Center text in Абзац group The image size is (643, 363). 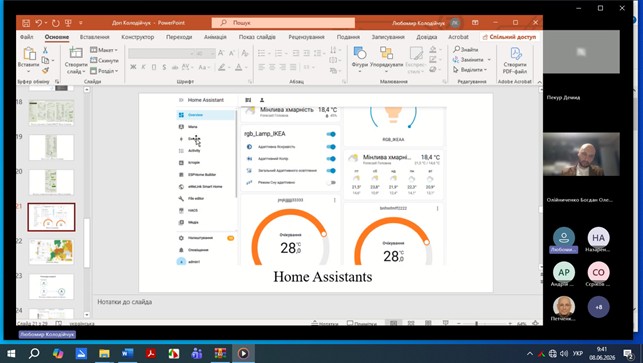[x=272, y=67]
